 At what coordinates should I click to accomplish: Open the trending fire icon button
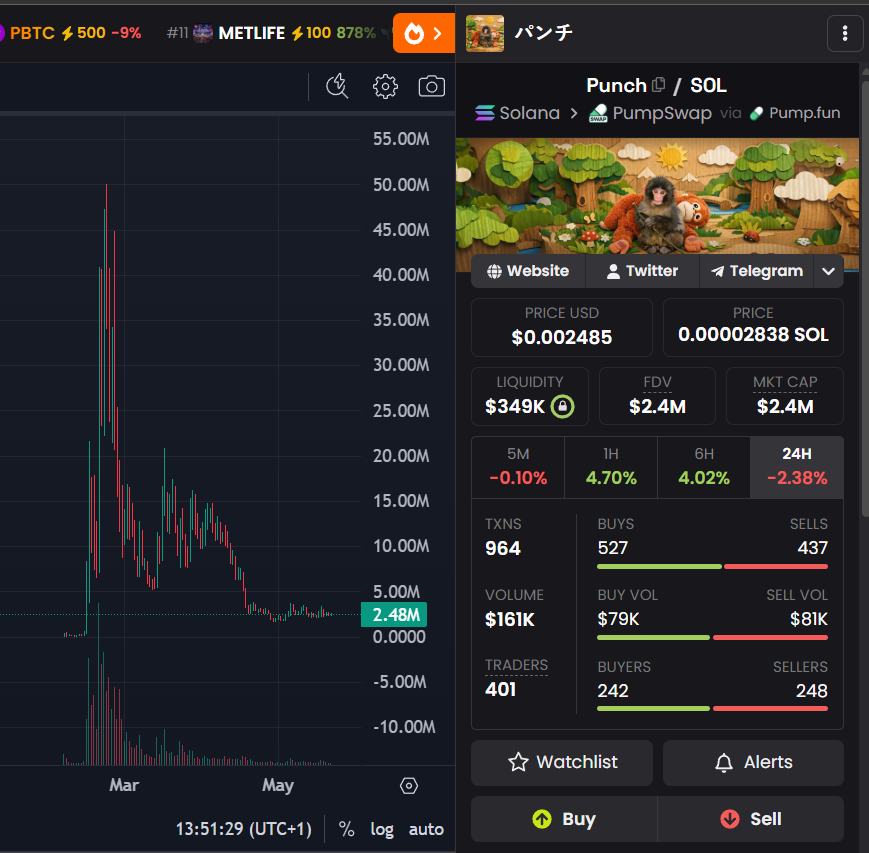tap(424, 33)
